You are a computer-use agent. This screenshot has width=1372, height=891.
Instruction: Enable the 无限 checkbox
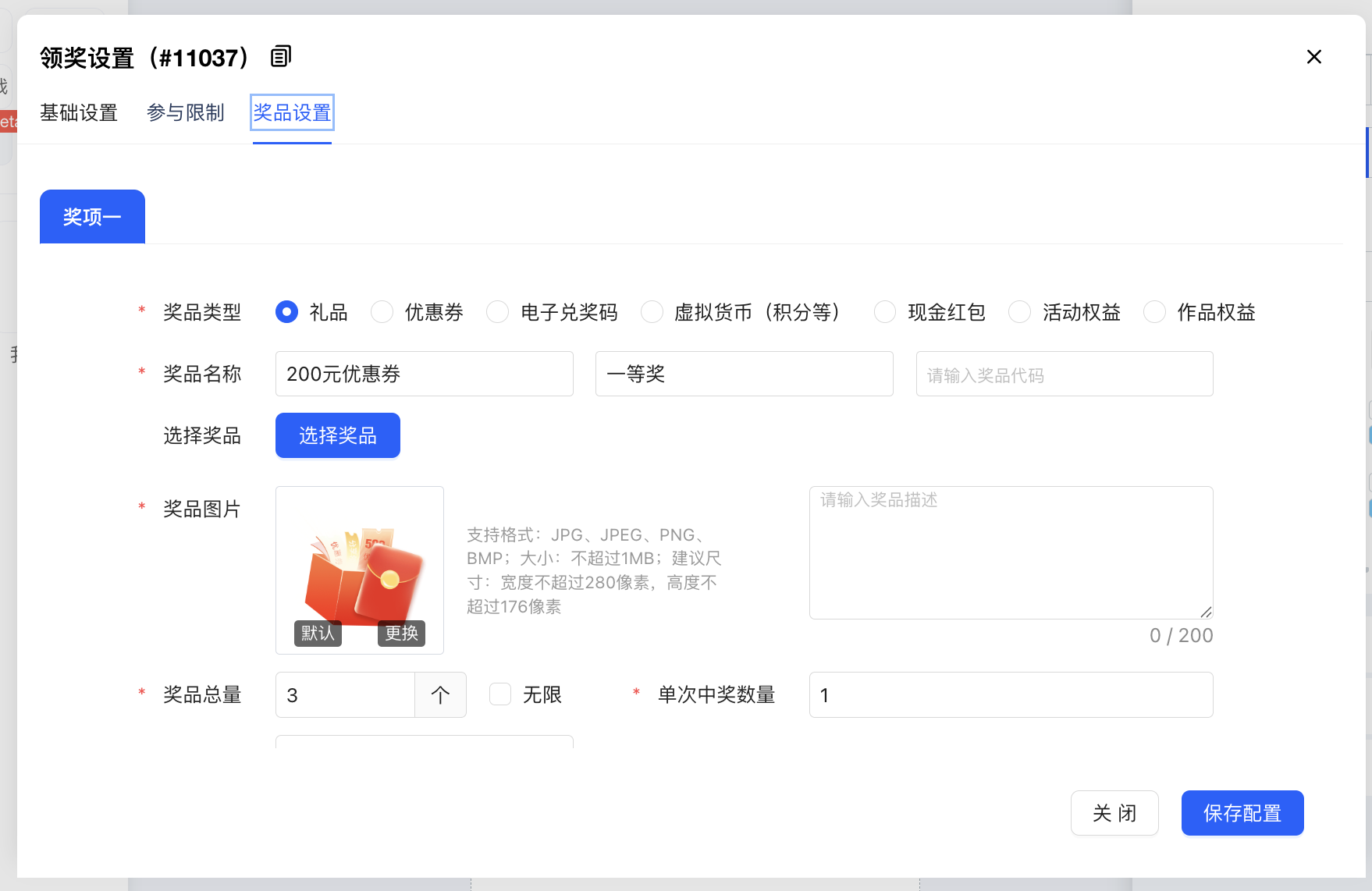point(500,694)
